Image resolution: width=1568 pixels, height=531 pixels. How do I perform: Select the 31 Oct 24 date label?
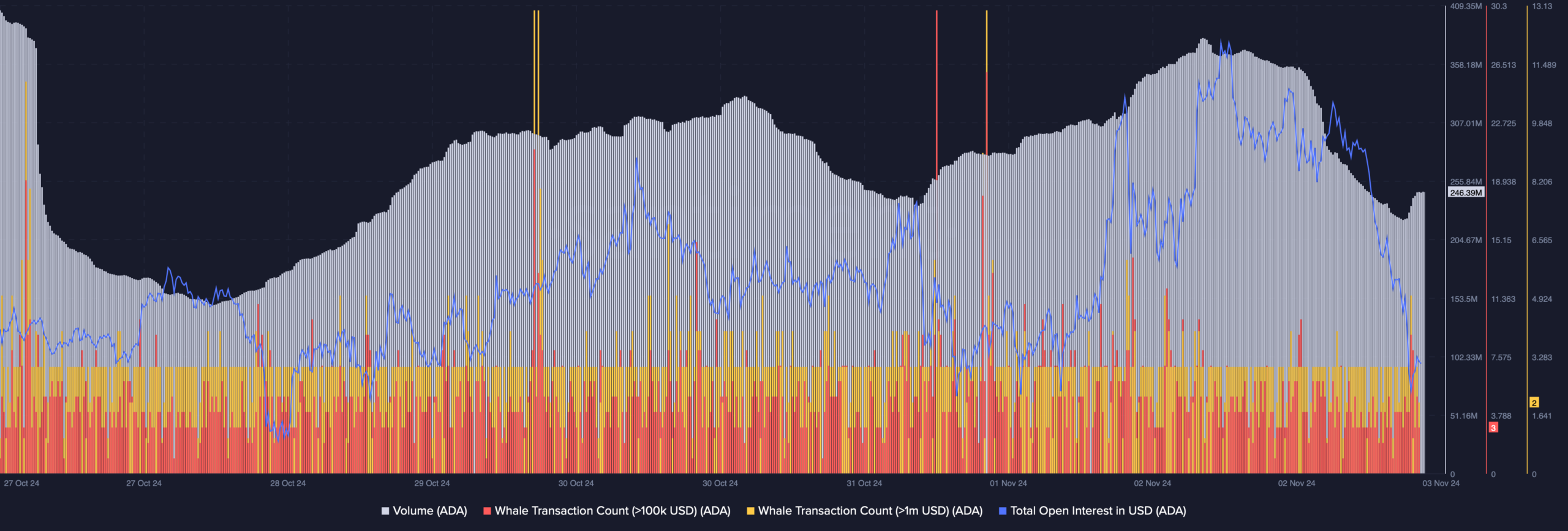tap(864, 483)
